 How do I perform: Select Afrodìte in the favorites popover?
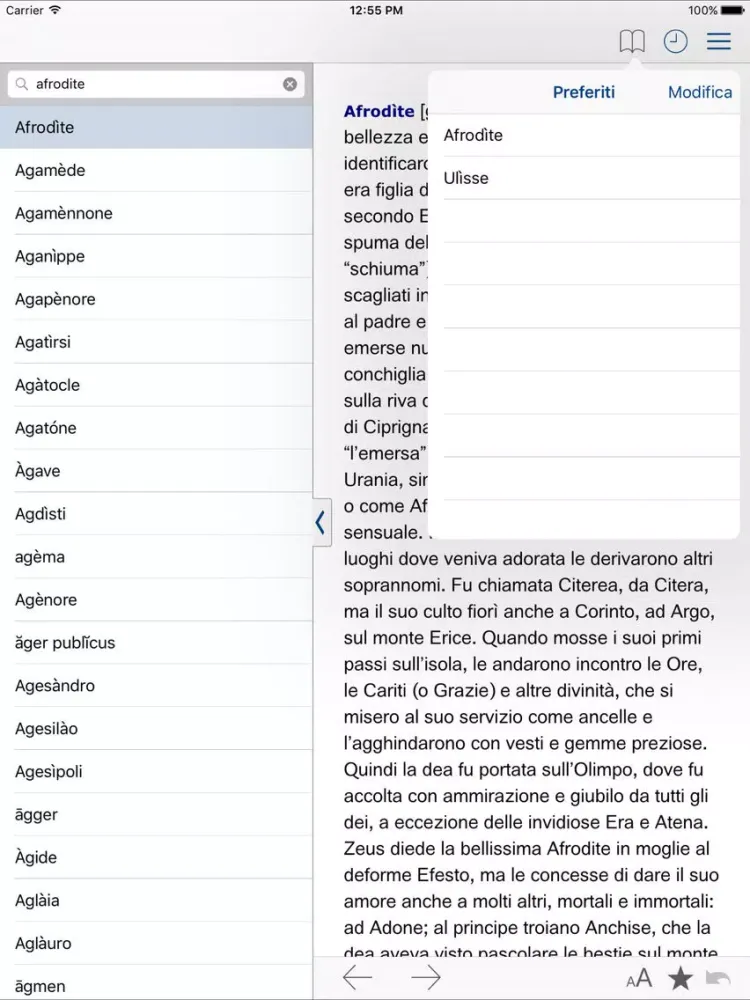(473, 135)
